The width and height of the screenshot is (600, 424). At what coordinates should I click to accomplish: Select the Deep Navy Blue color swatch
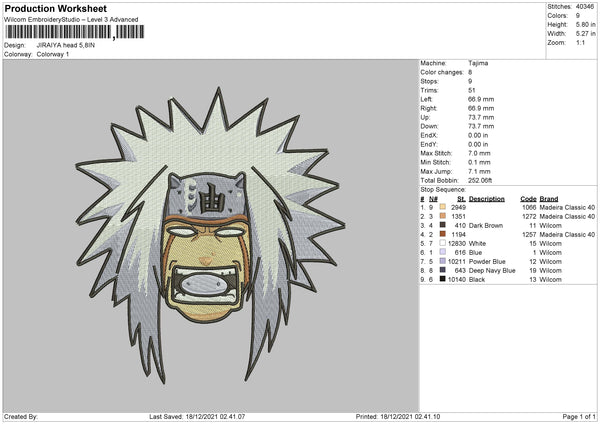coord(442,270)
